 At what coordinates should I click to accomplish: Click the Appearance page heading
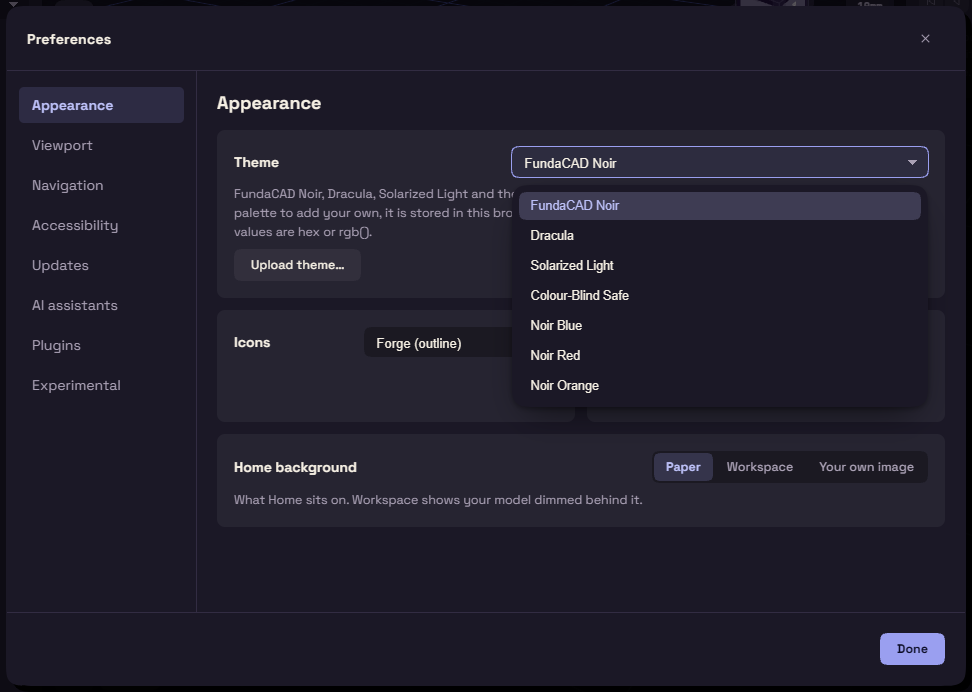[x=269, y=103]
